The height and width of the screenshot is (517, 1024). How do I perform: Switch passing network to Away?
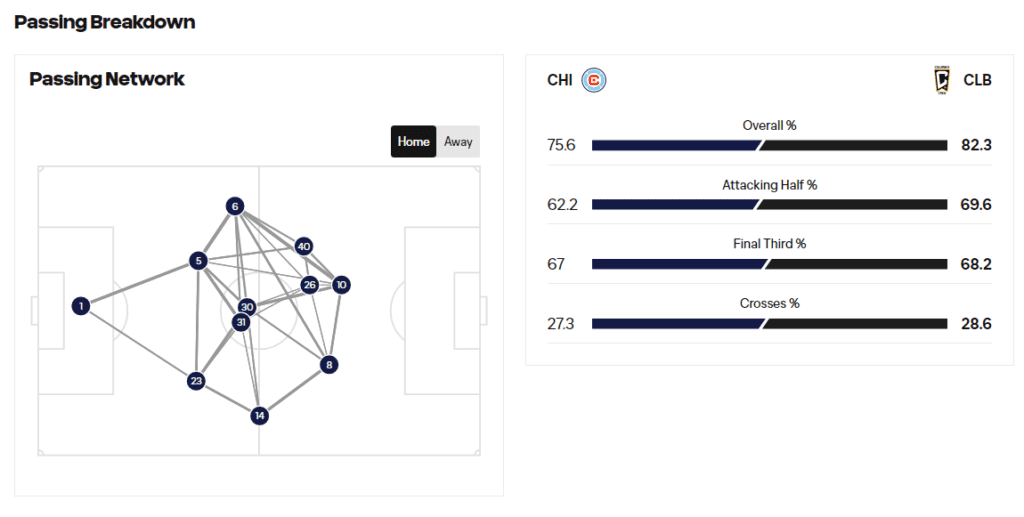[458, 142]
